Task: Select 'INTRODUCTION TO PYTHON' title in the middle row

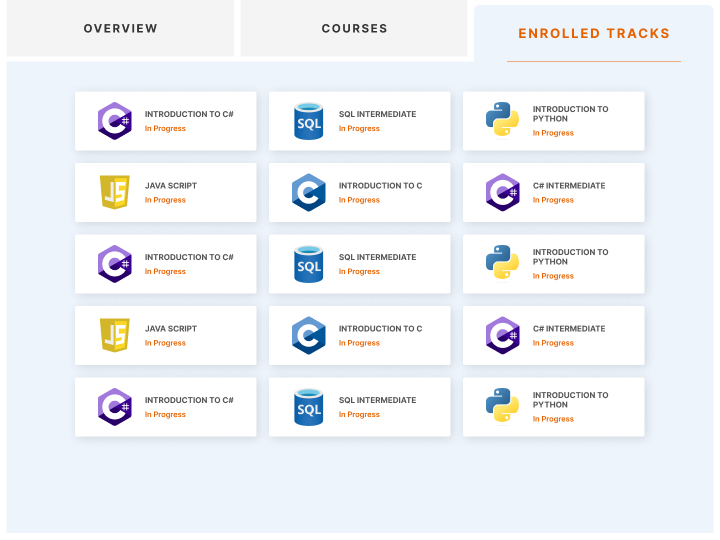Action: tap(570, 257)
